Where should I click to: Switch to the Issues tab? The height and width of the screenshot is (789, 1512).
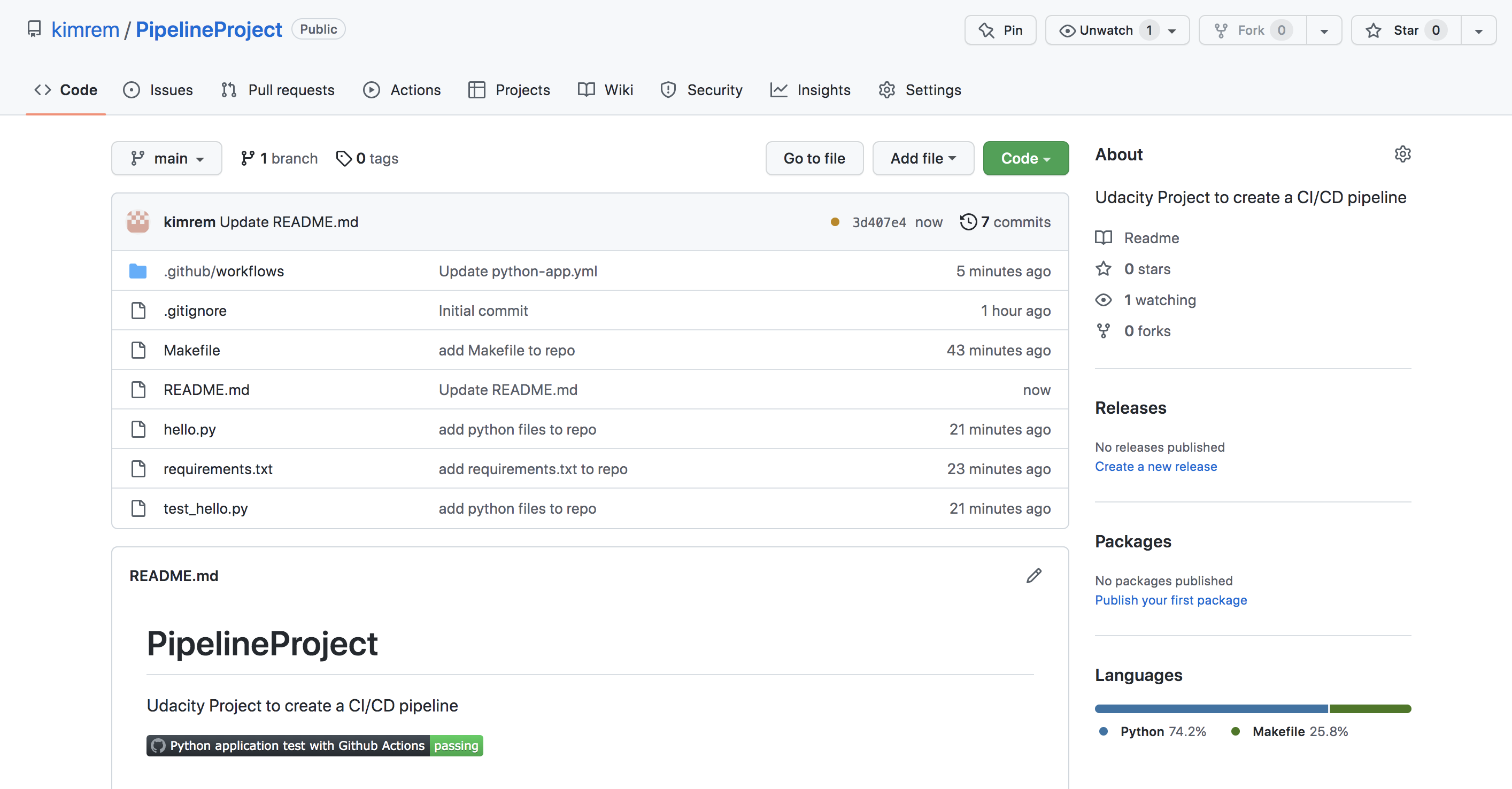[158, 90]
